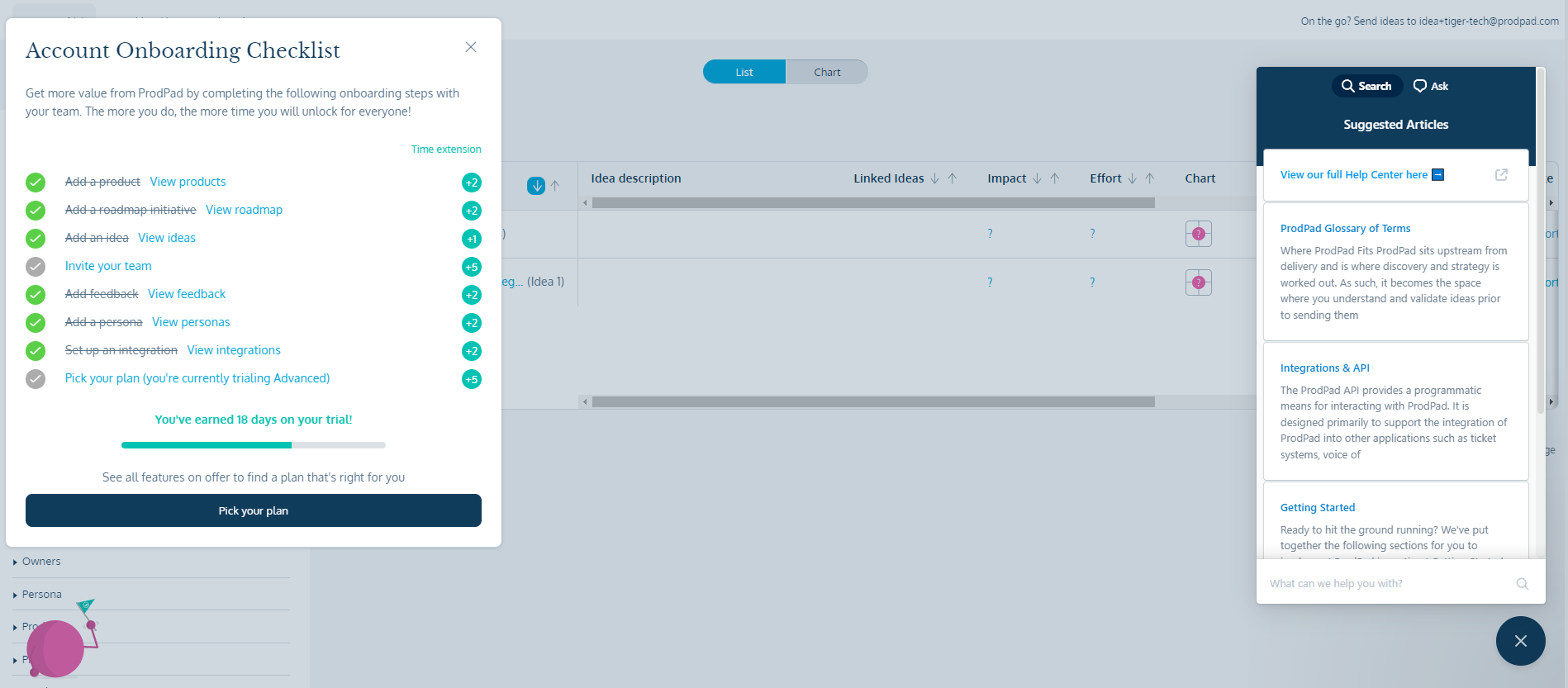
Task: Click the green check beside Add a product
Action: 36,183
